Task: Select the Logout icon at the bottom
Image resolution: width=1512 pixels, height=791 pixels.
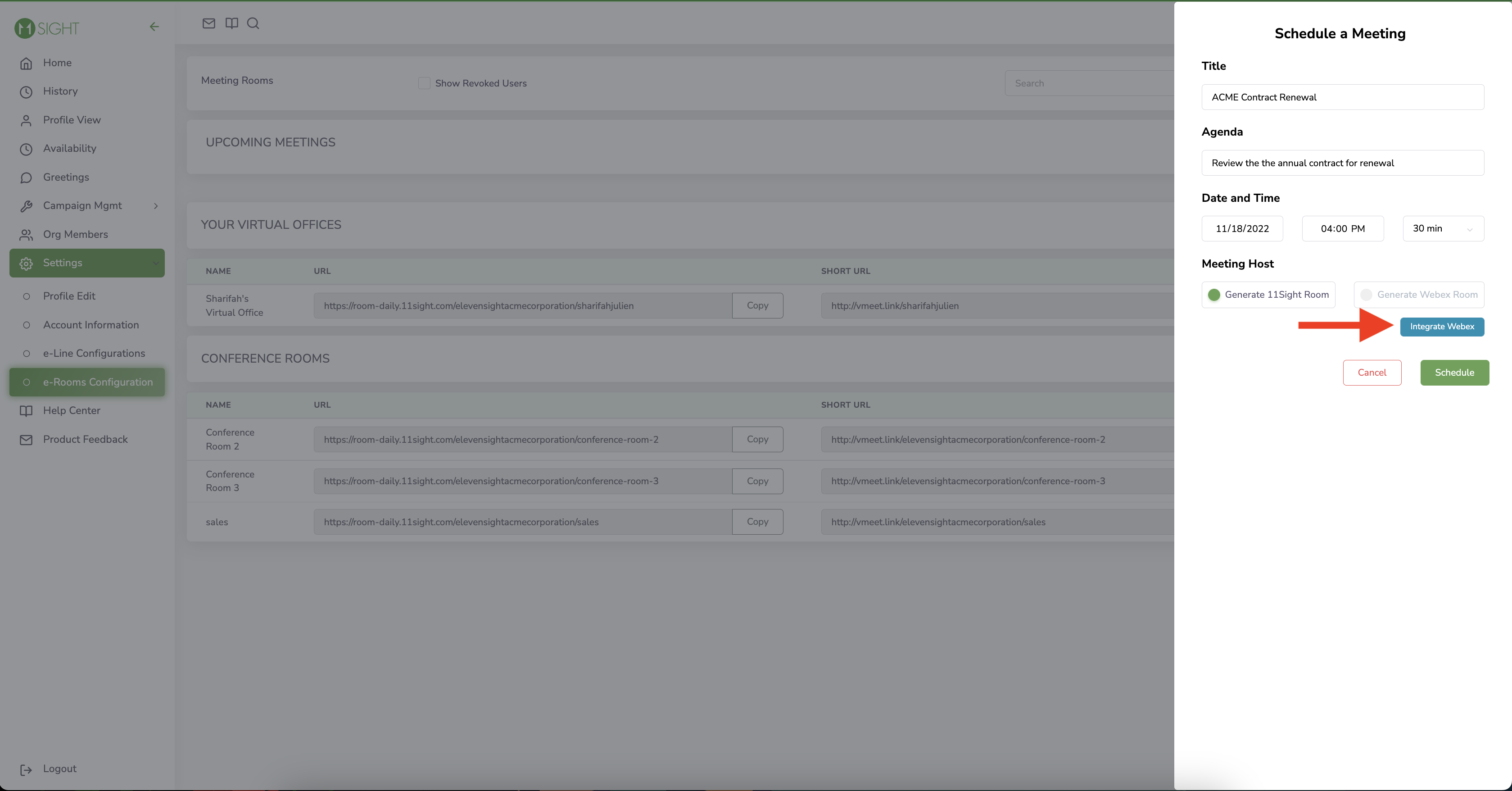Action: click(27, 769)
